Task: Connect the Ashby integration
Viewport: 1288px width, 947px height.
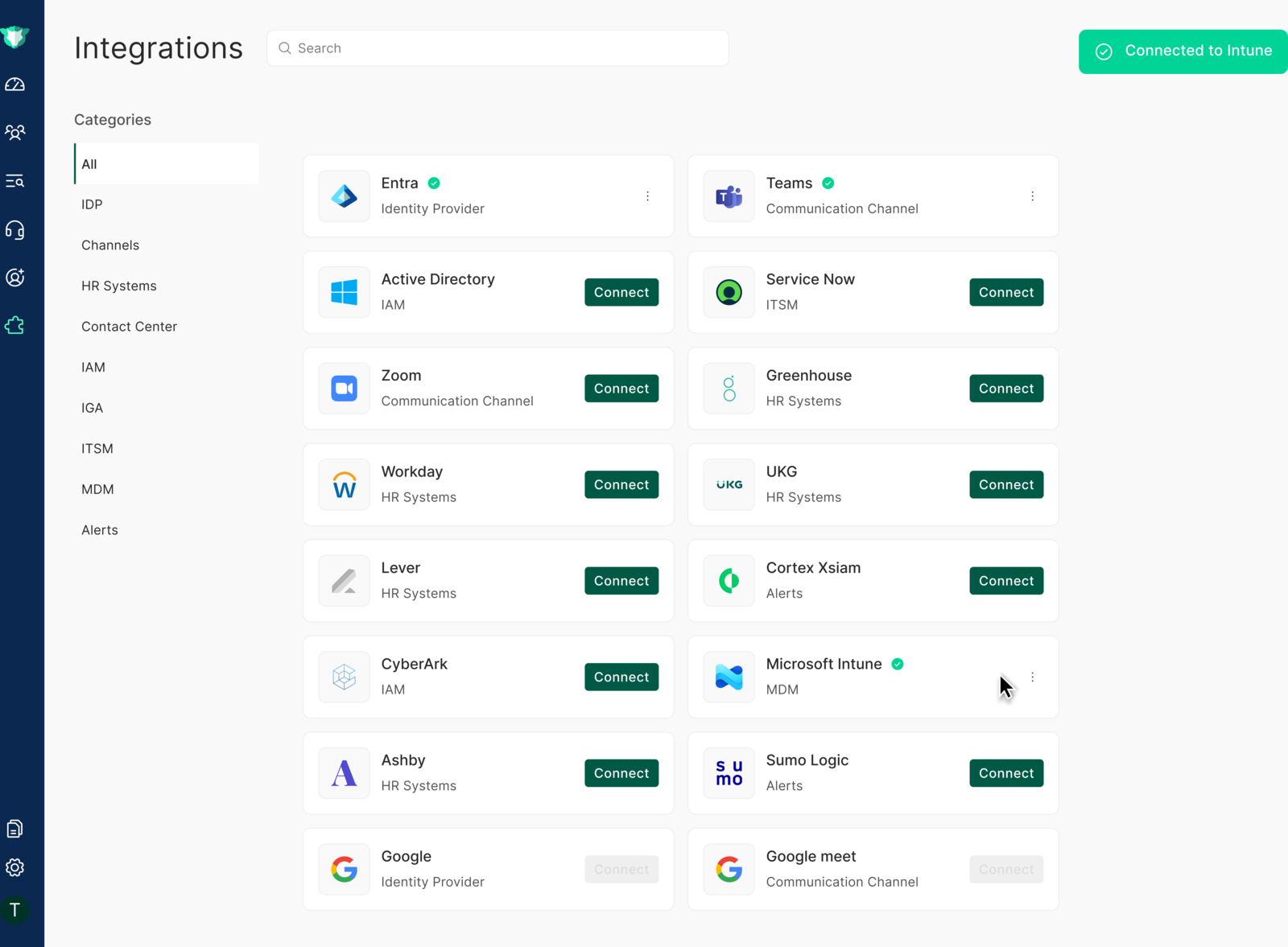Action: click(621, 773)
